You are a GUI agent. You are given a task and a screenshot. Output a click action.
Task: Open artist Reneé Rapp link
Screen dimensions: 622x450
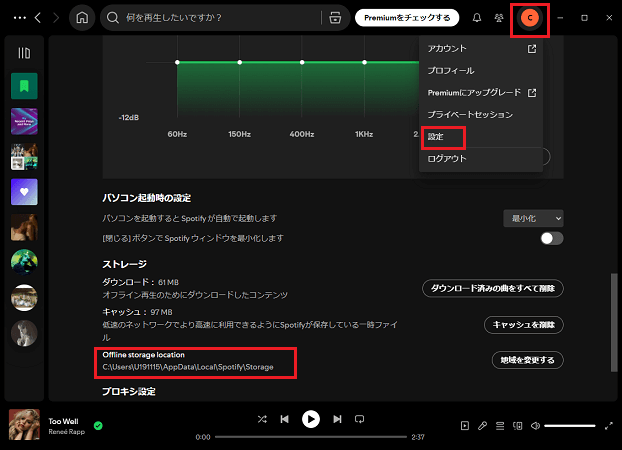(67, 432)
